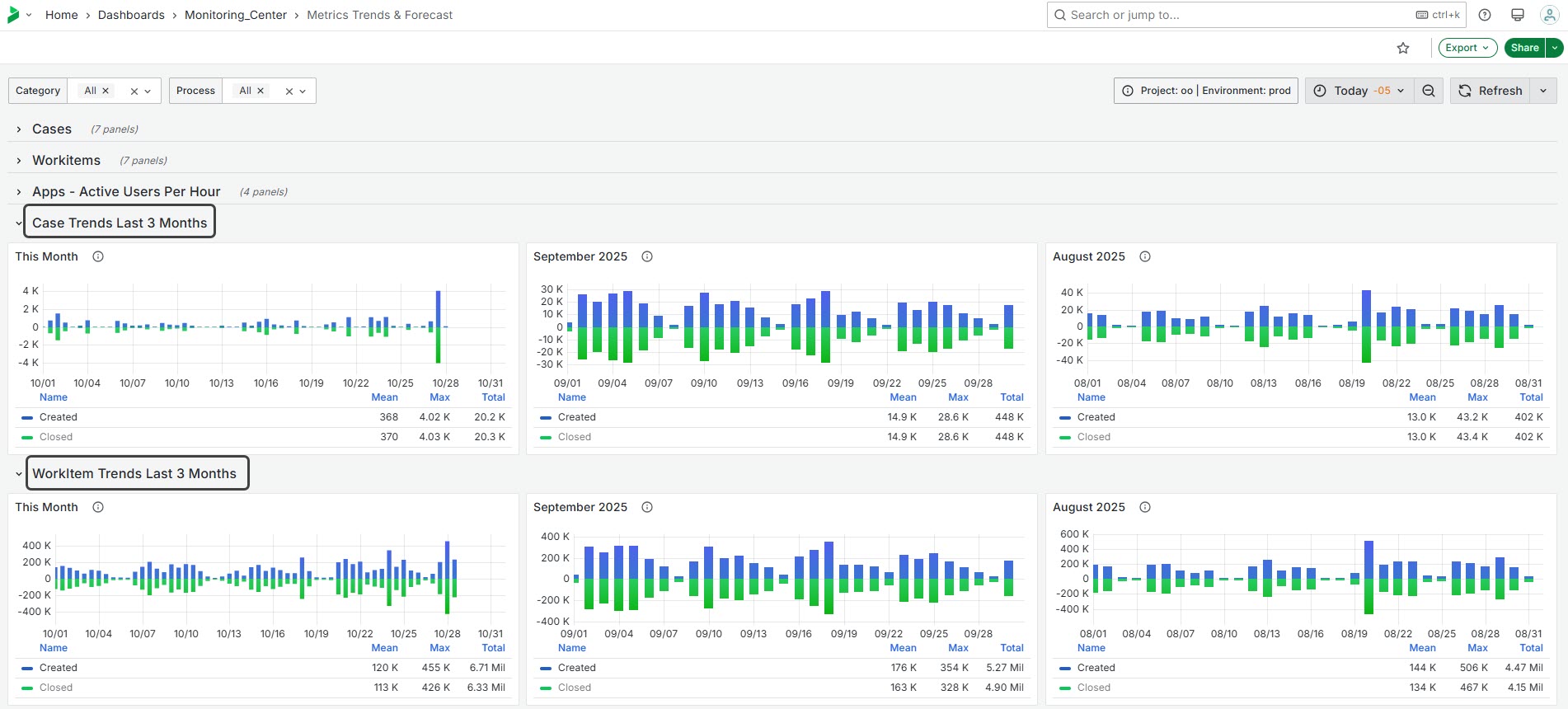Open the refresh interval dropdown arrow
The width and height of the screenshot is (1568, 709).
[x=1543, y=91]
